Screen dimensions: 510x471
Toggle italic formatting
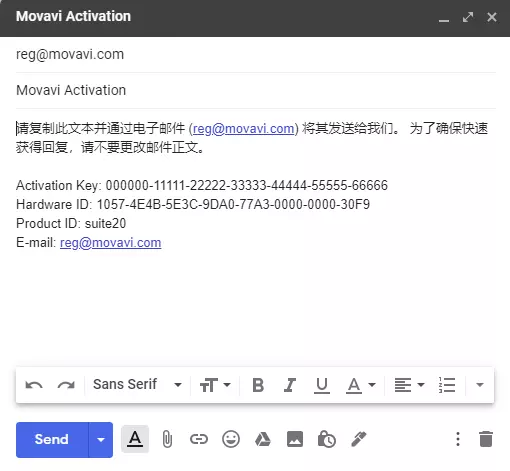click(290, 385)
